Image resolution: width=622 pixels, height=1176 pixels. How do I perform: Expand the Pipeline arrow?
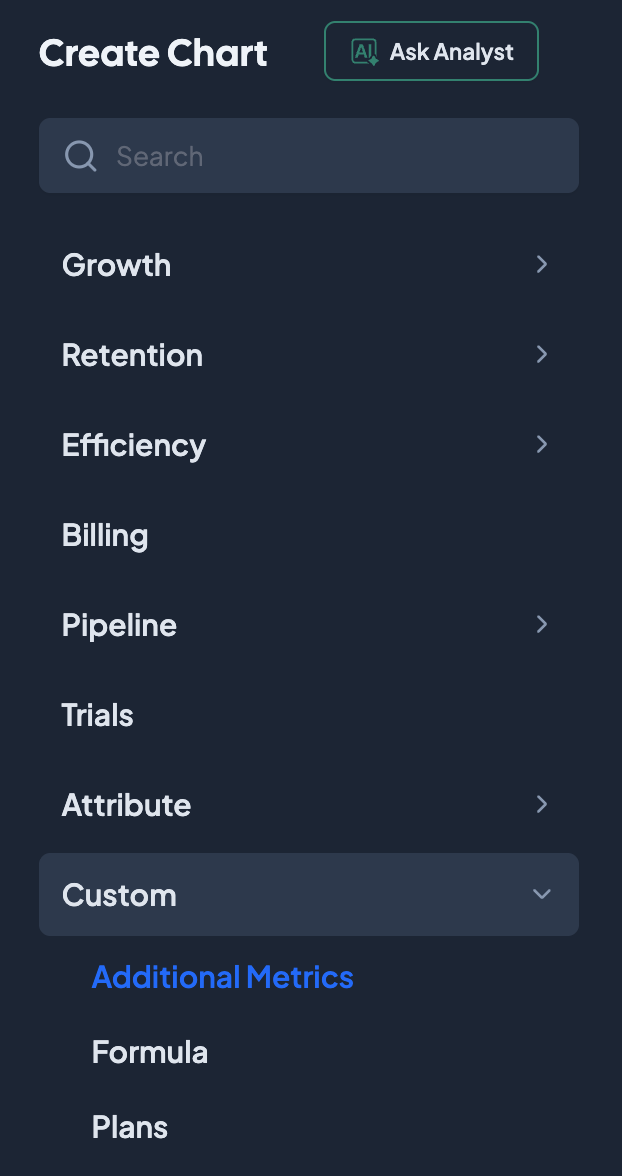(x=541, y=624)
